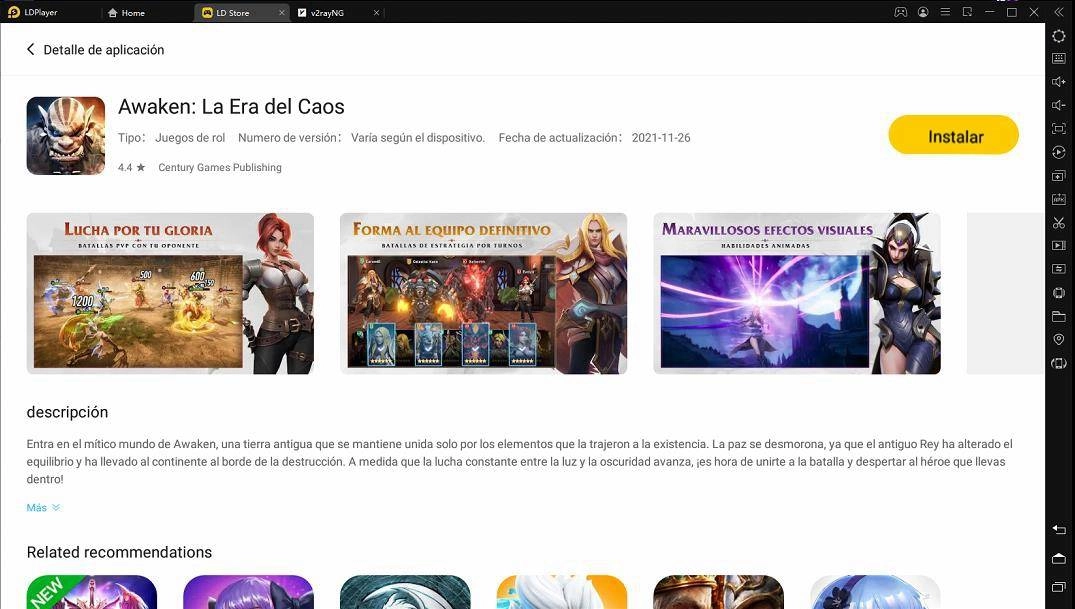Decrease volume with the sidebar speaker-minus icon
The image size is (1075, 609).
1059,105
